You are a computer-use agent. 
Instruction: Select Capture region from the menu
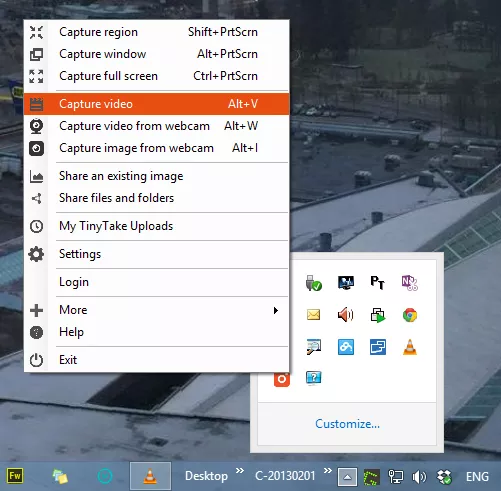click(156, 32)
